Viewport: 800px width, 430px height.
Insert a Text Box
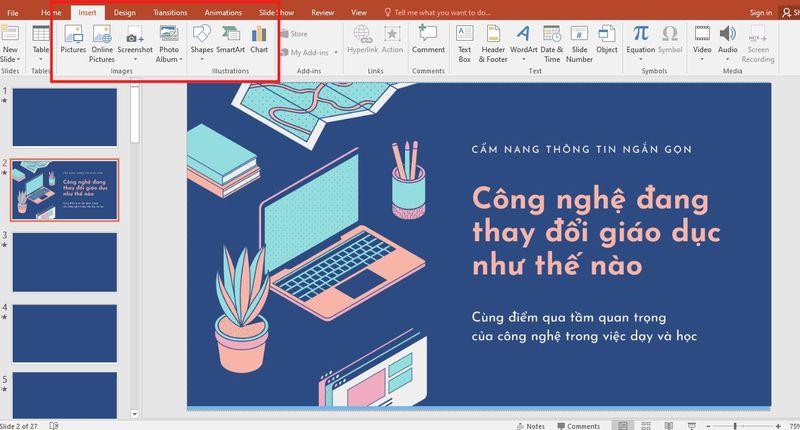[x=464, y=44]
